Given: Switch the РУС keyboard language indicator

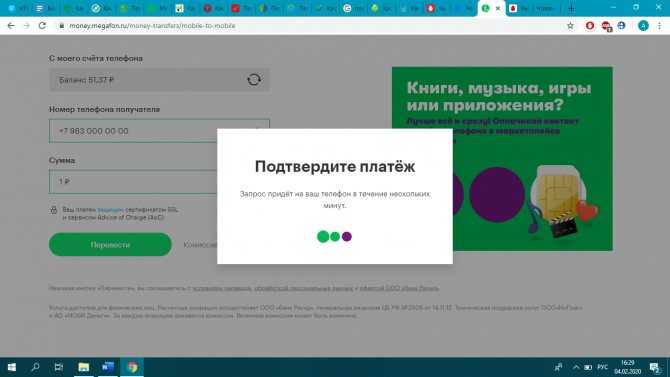Looking at the screenshot, I should pos(602,367).
